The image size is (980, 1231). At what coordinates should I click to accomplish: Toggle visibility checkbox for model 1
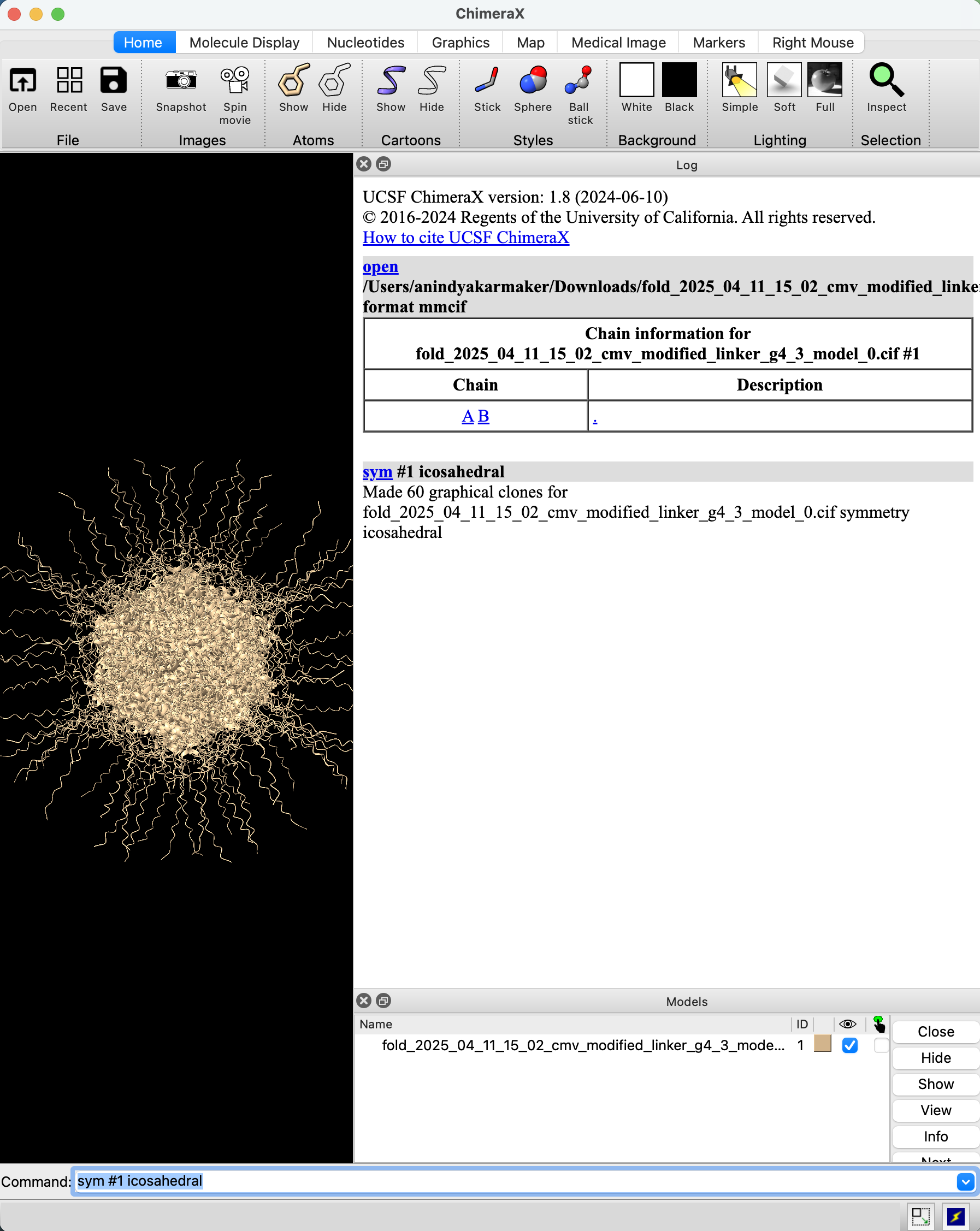(849, 1045)
